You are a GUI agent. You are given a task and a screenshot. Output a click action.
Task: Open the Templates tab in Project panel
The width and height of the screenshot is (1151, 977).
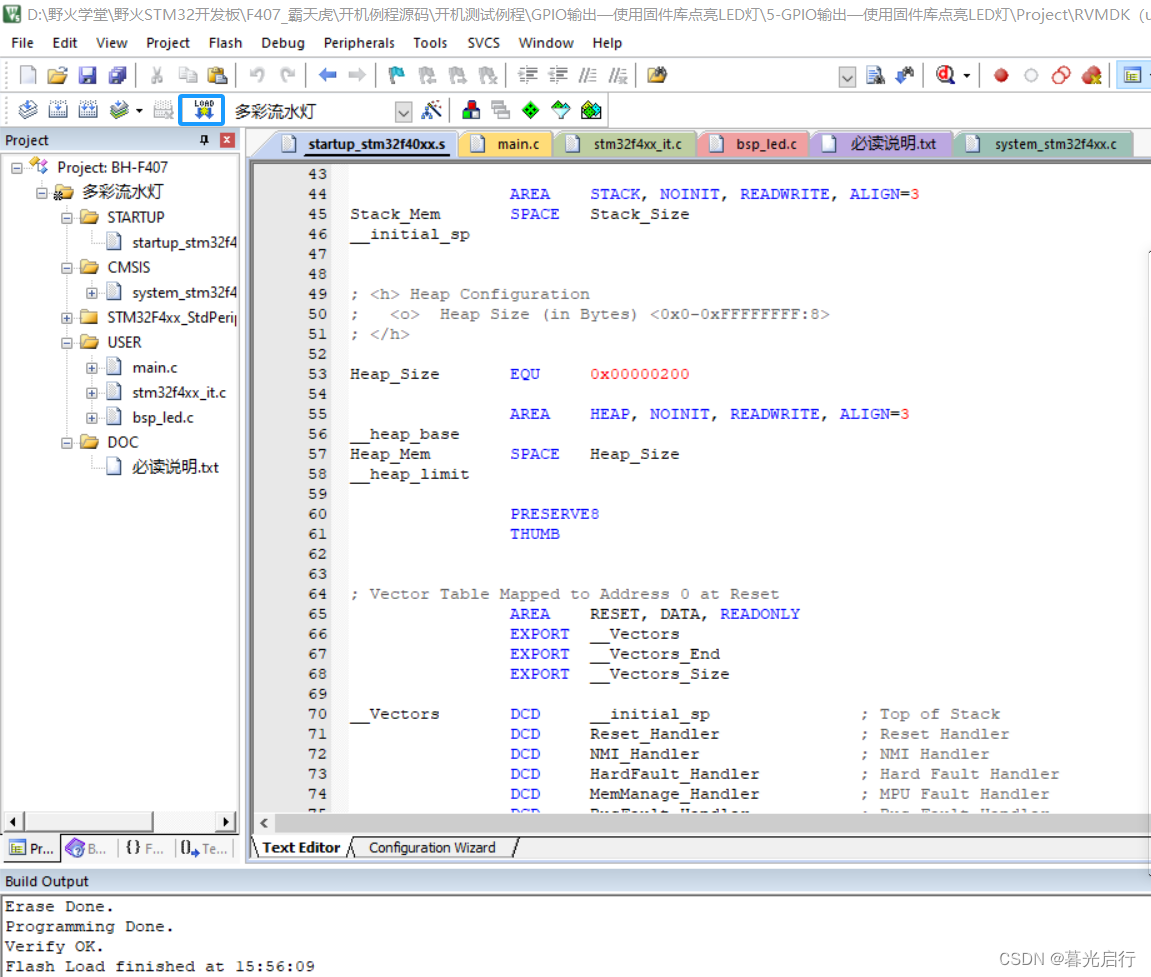204,849
